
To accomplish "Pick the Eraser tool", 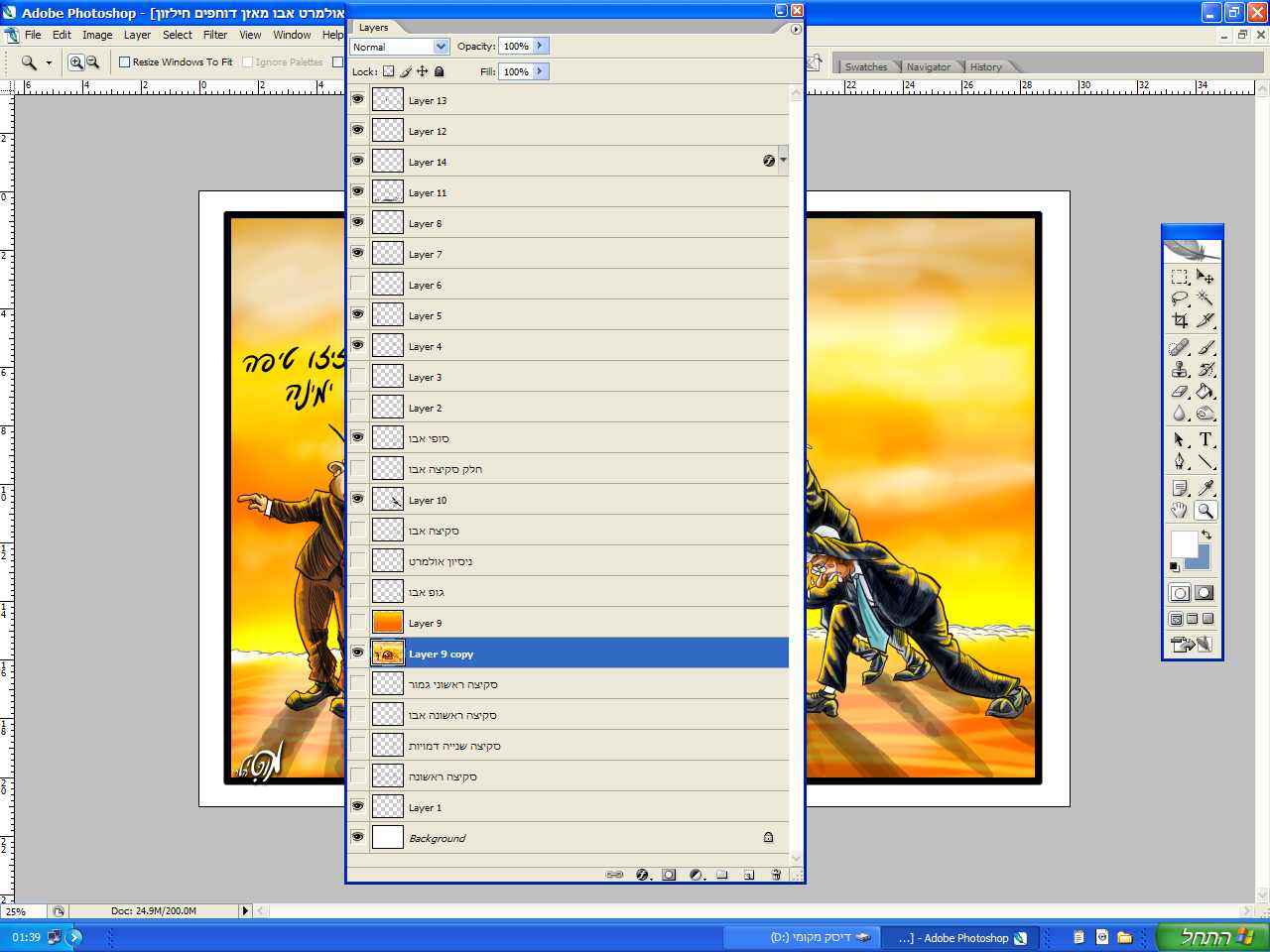I will [x=1180, y=391].
